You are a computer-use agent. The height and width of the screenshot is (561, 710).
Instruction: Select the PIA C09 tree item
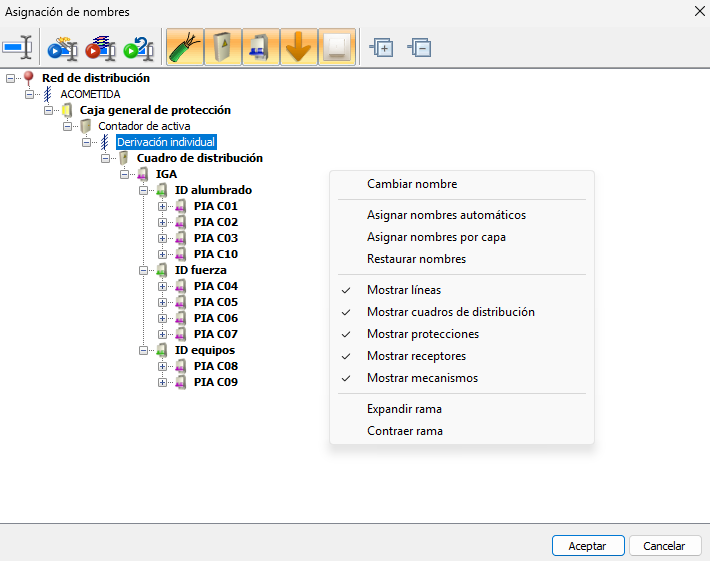pyautogui.click(x=215, y=382)
